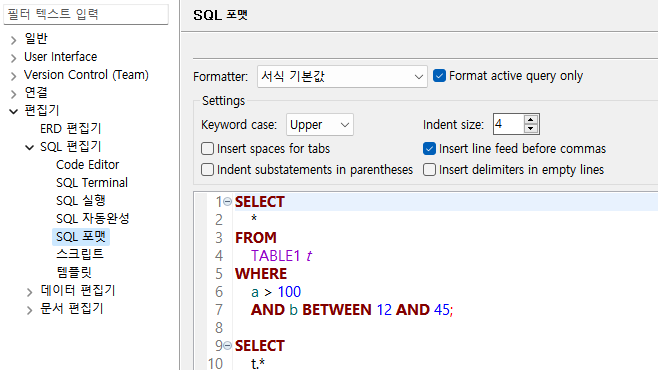Enable Indent substatements in parentheses
The width and height of the screenshot is (658, 370).
click(x=207, y=169)
